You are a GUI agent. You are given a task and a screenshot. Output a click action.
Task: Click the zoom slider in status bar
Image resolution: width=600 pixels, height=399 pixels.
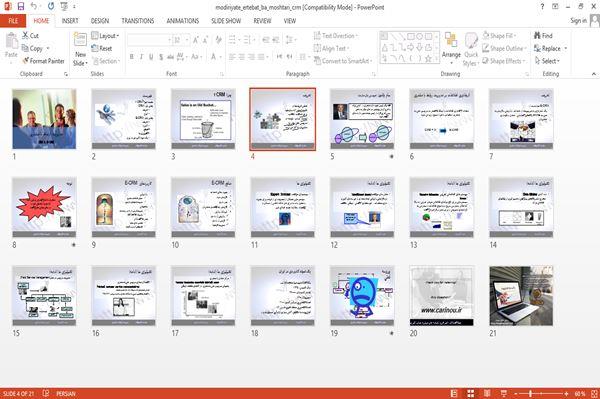[530, 393]
